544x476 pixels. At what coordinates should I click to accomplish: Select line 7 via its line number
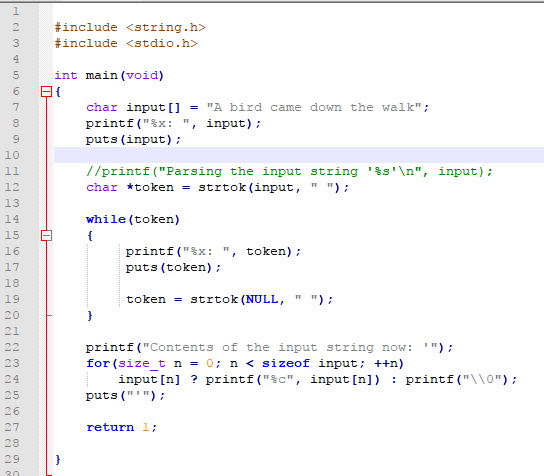tap(16, 107)
